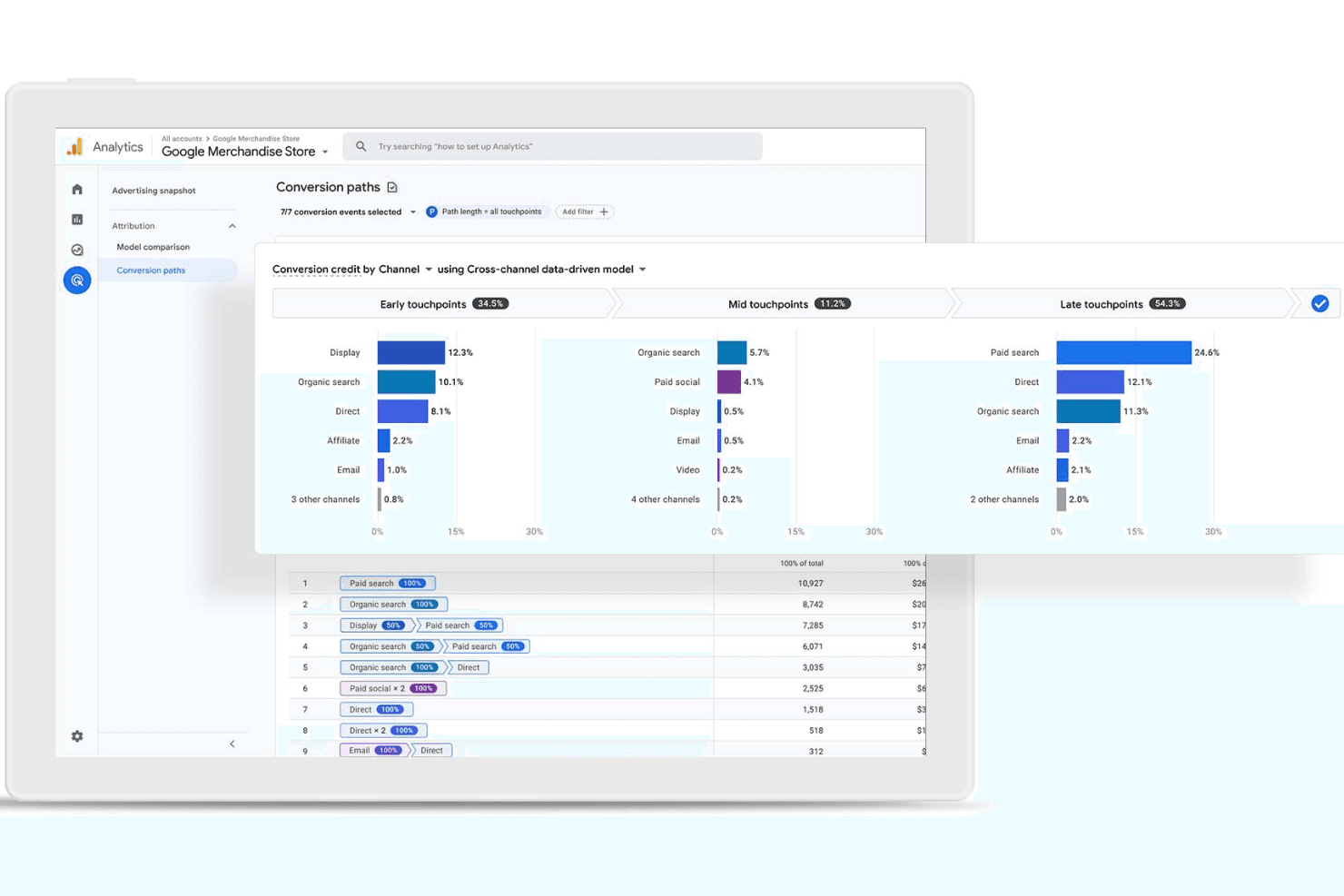Viewport: 1344px width, 896px height.
Task: Click the search magnifier icon
Action: pyautogui.click(x=361, y=146)
